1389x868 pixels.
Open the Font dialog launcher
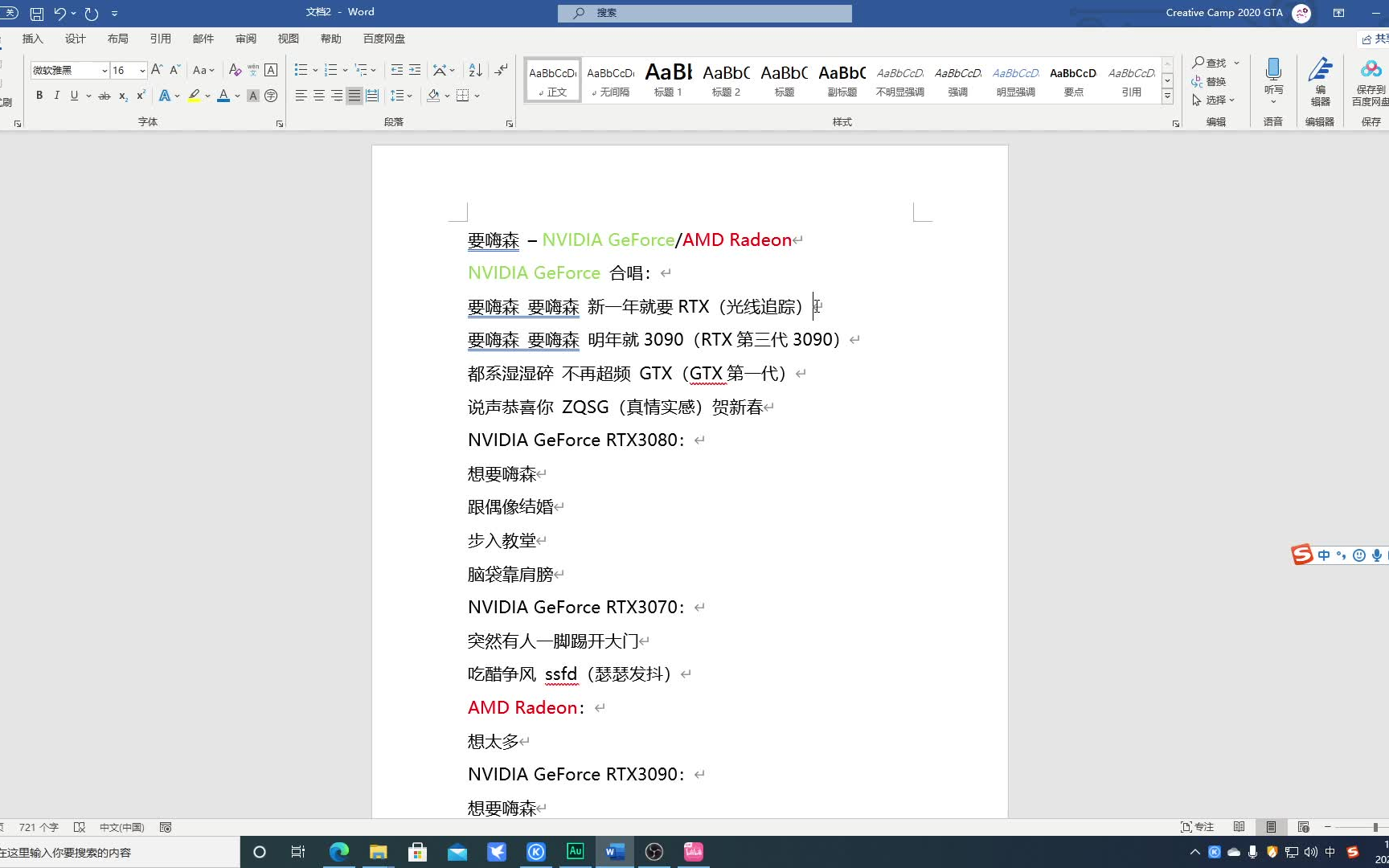click(x=280, y=124)
